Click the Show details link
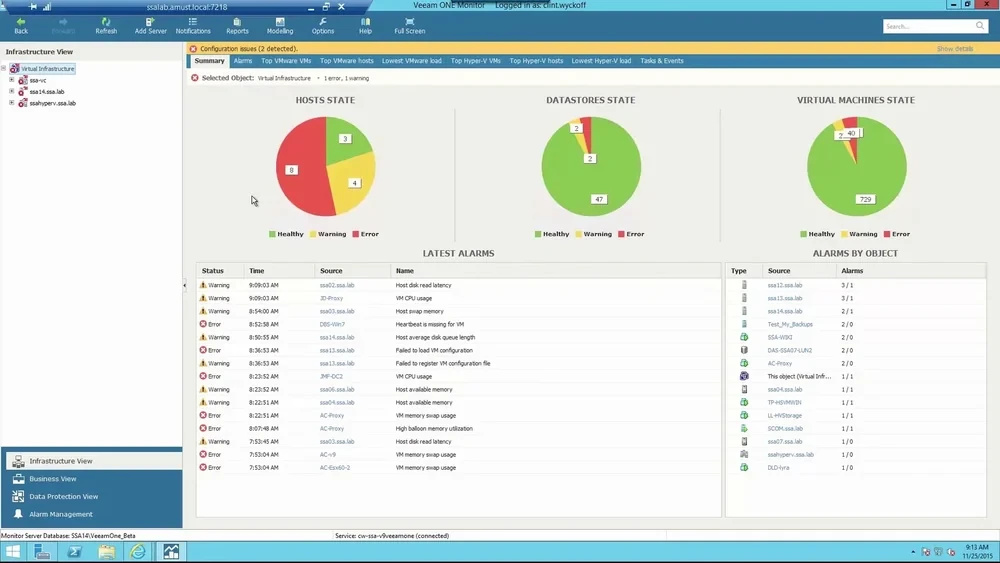This screenshot has width=1000, height=563. click(955, 48)
